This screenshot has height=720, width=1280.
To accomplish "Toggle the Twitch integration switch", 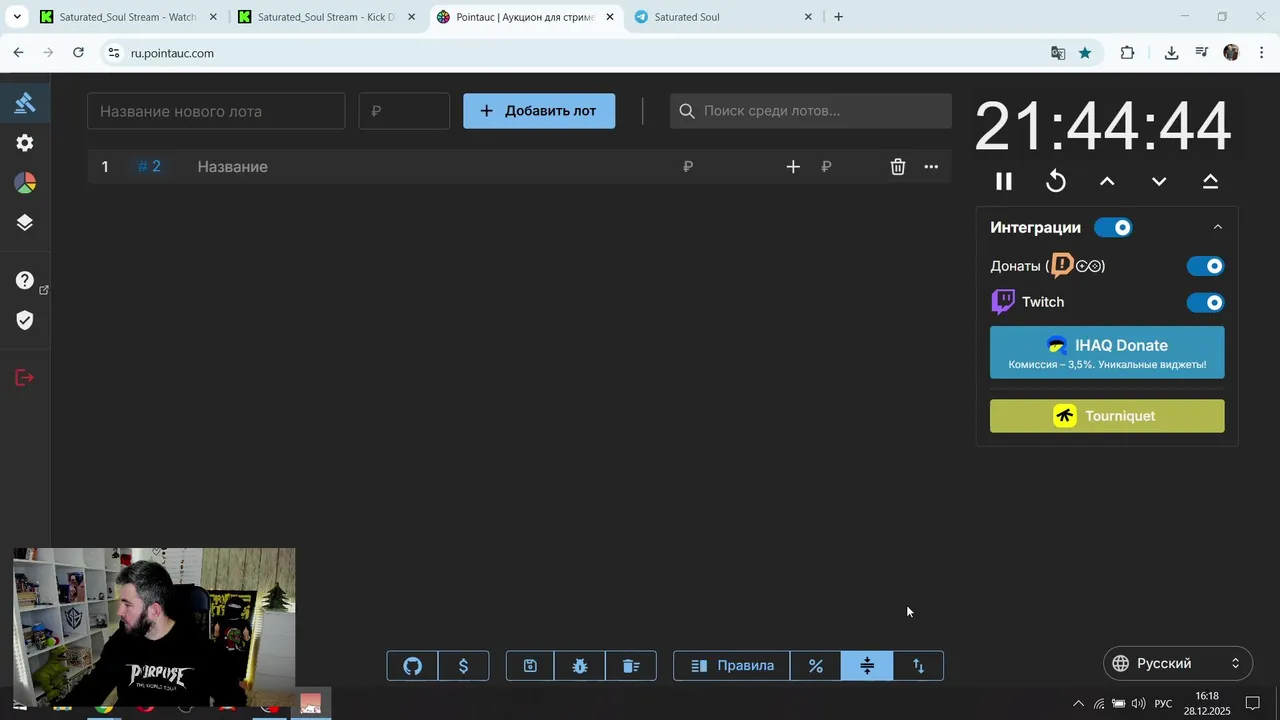I will tap(1205, 303).
